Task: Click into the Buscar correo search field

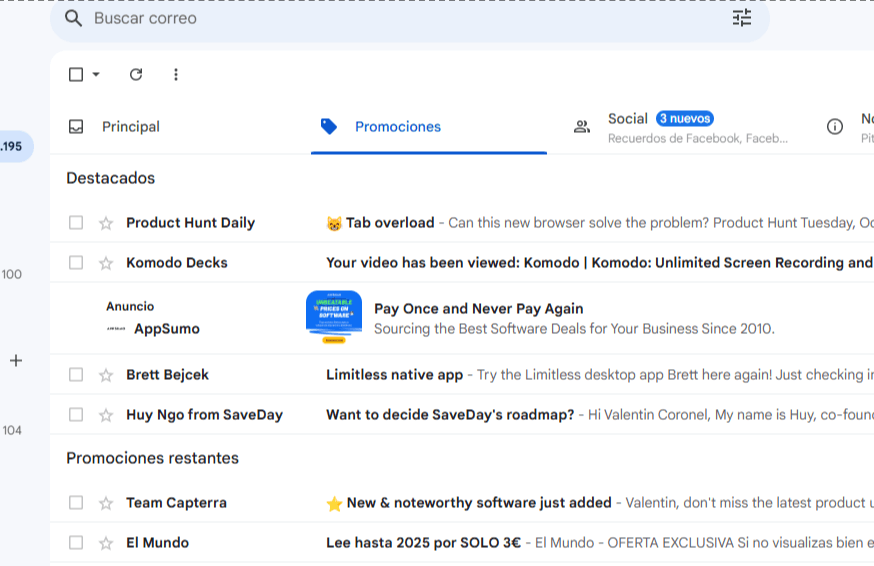Action: (x=410, y=18)
